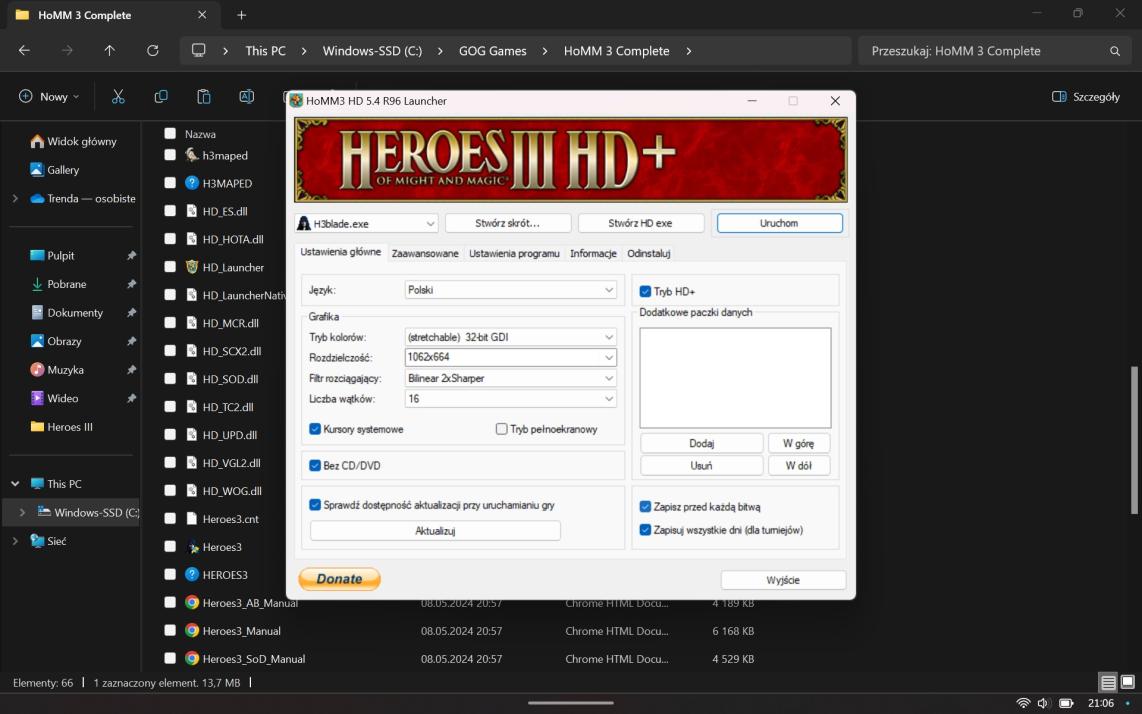
Task: Click the Przeszukaj HoMM 3 Complete search field
Action: point(985,51)
